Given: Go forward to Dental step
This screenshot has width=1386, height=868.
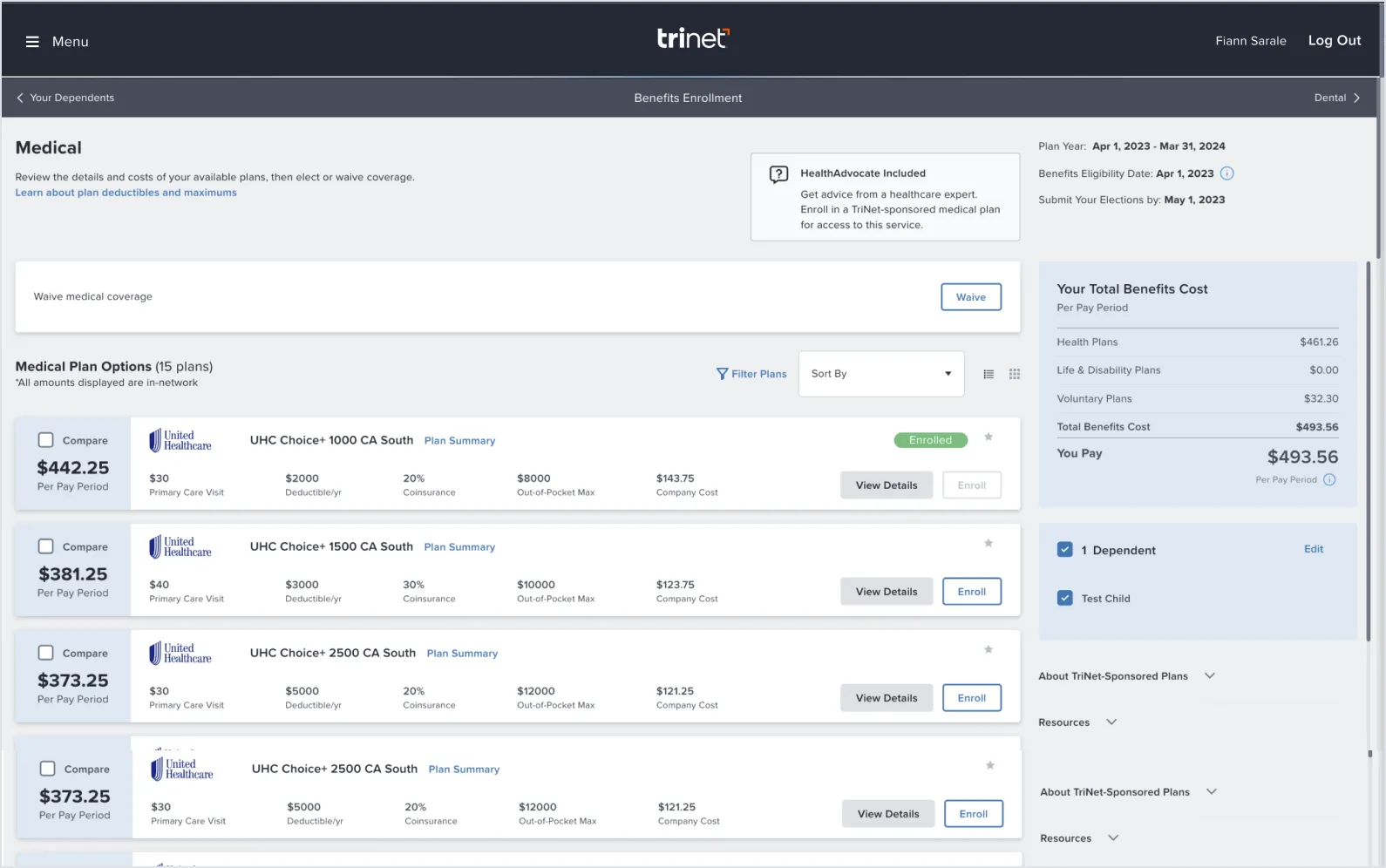Looking at the screenshot, I should (1330, 98).
